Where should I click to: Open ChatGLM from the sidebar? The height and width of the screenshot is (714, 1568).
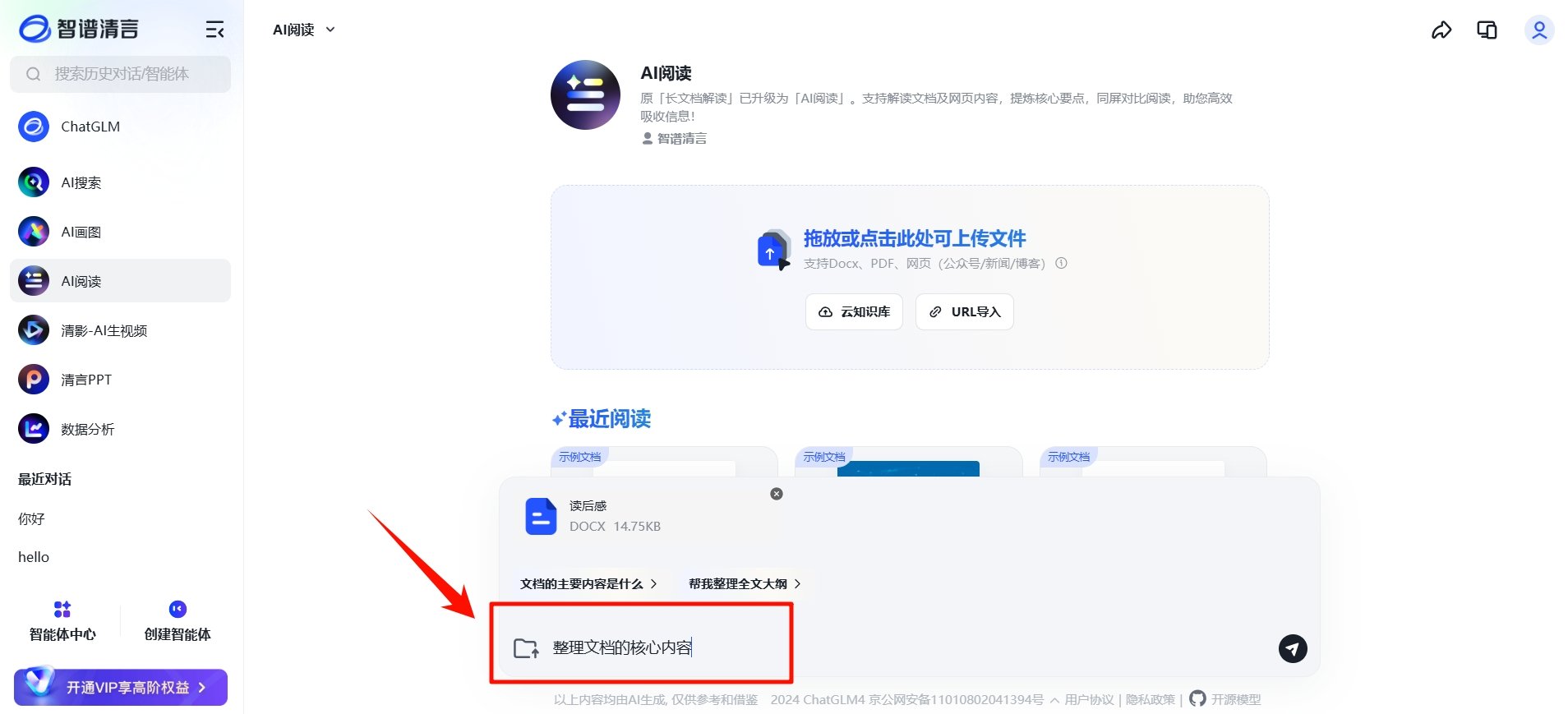pos(120,127)
